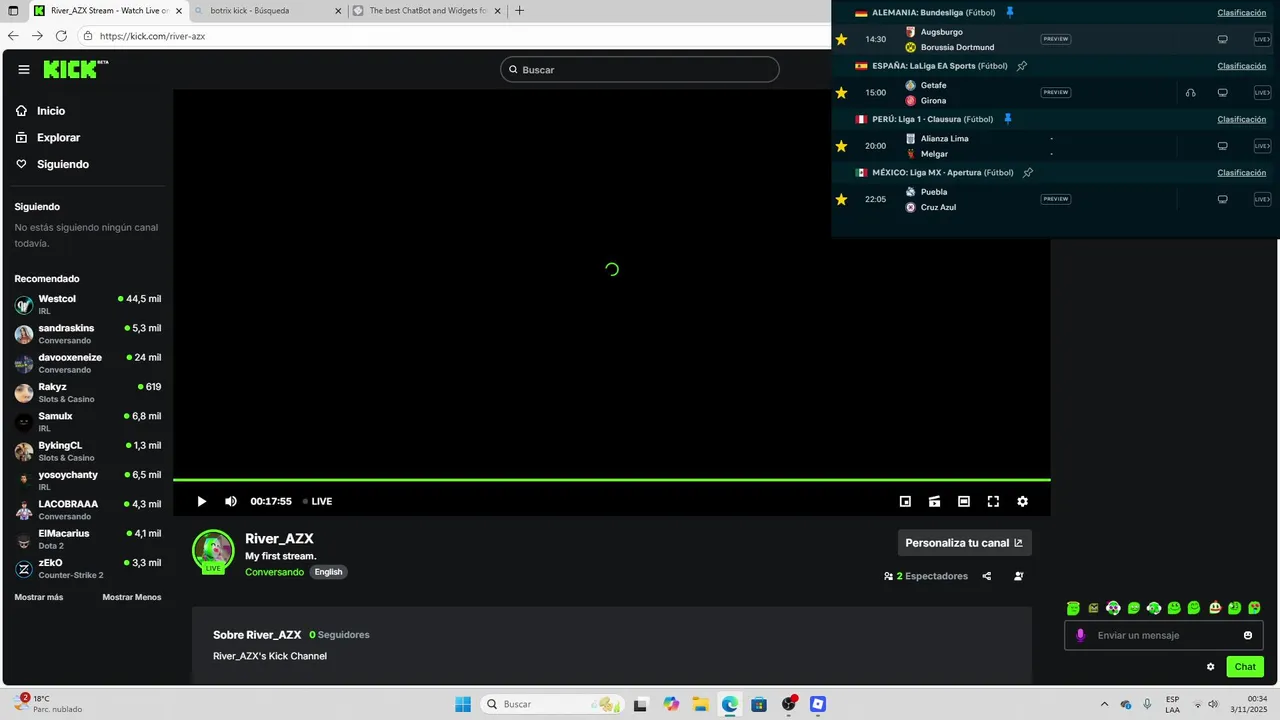The width and height of the screenshot is (1280, 720).
Task: Collapse recommended list with Mostrar Menos
Action: (131, 597)
